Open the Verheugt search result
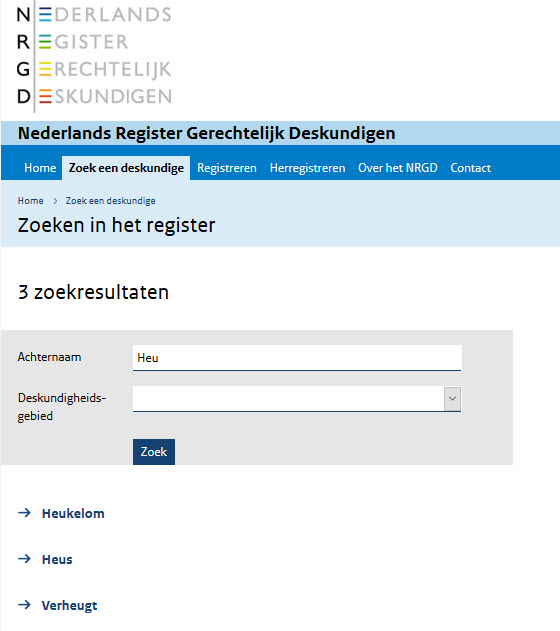The width and height of the screenshot is (560, 631). 69,605
